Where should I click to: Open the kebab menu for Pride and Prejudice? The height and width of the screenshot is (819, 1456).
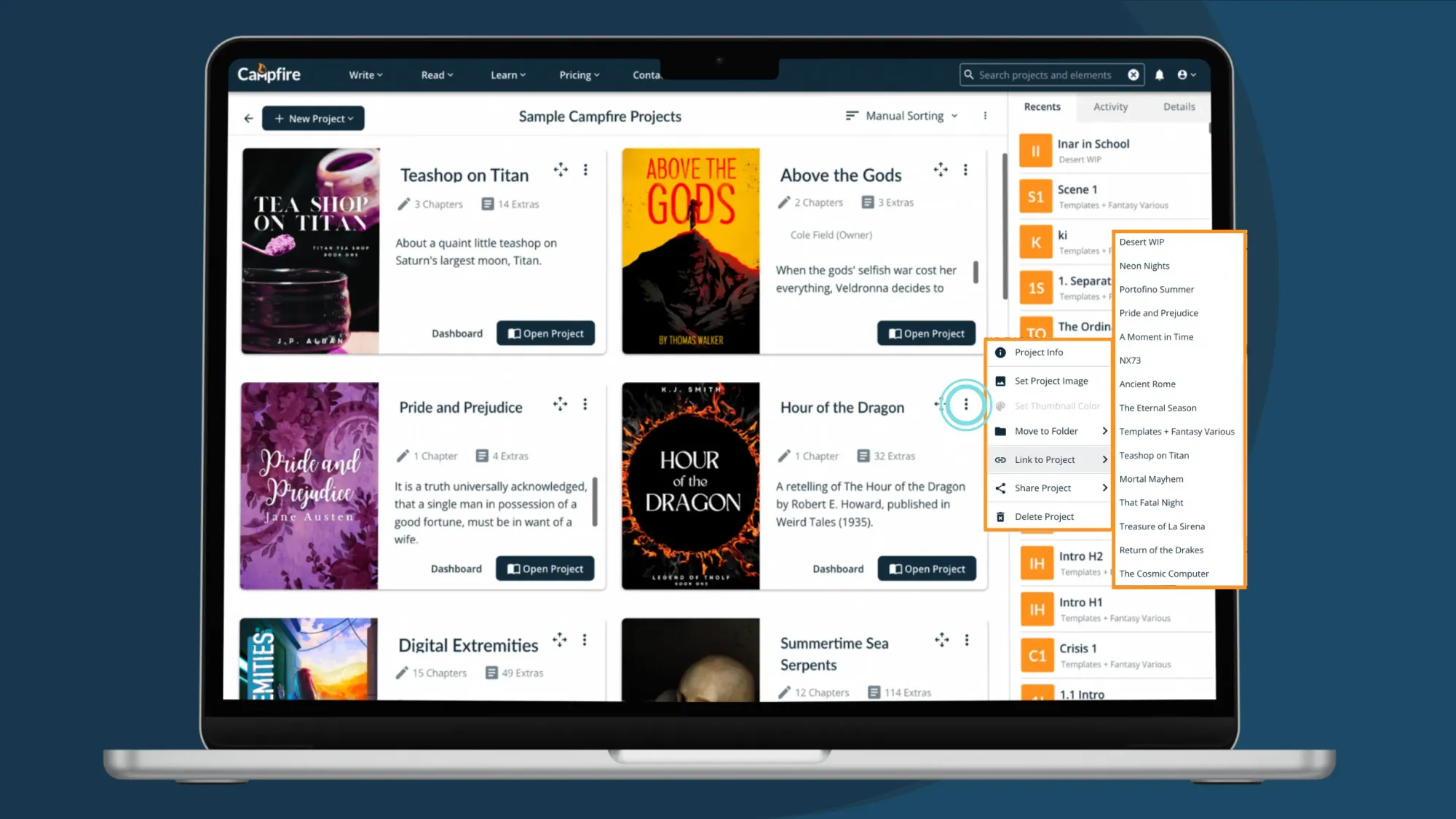pyautogui.click(x=585, y=404)
